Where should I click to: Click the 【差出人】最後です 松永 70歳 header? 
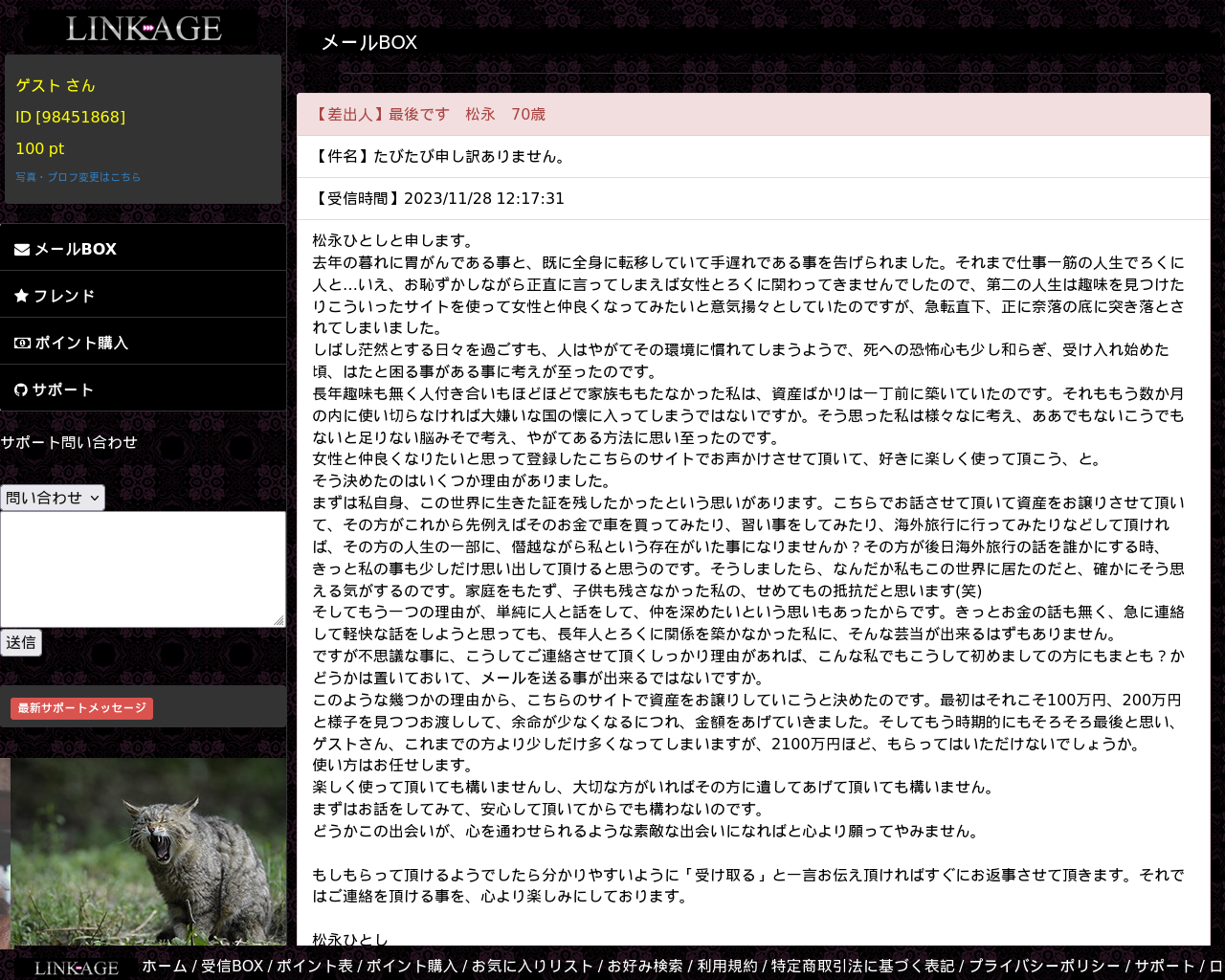753,114
